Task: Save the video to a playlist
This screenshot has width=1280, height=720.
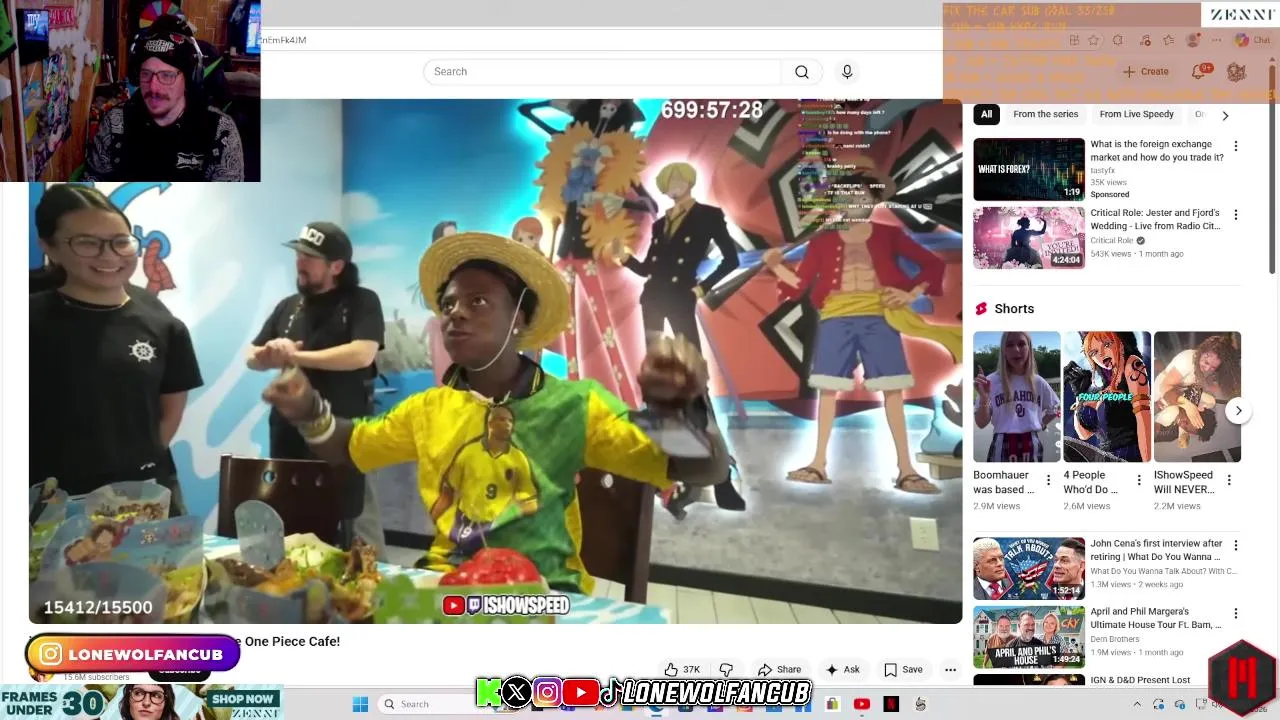Action: coord(903,670)
